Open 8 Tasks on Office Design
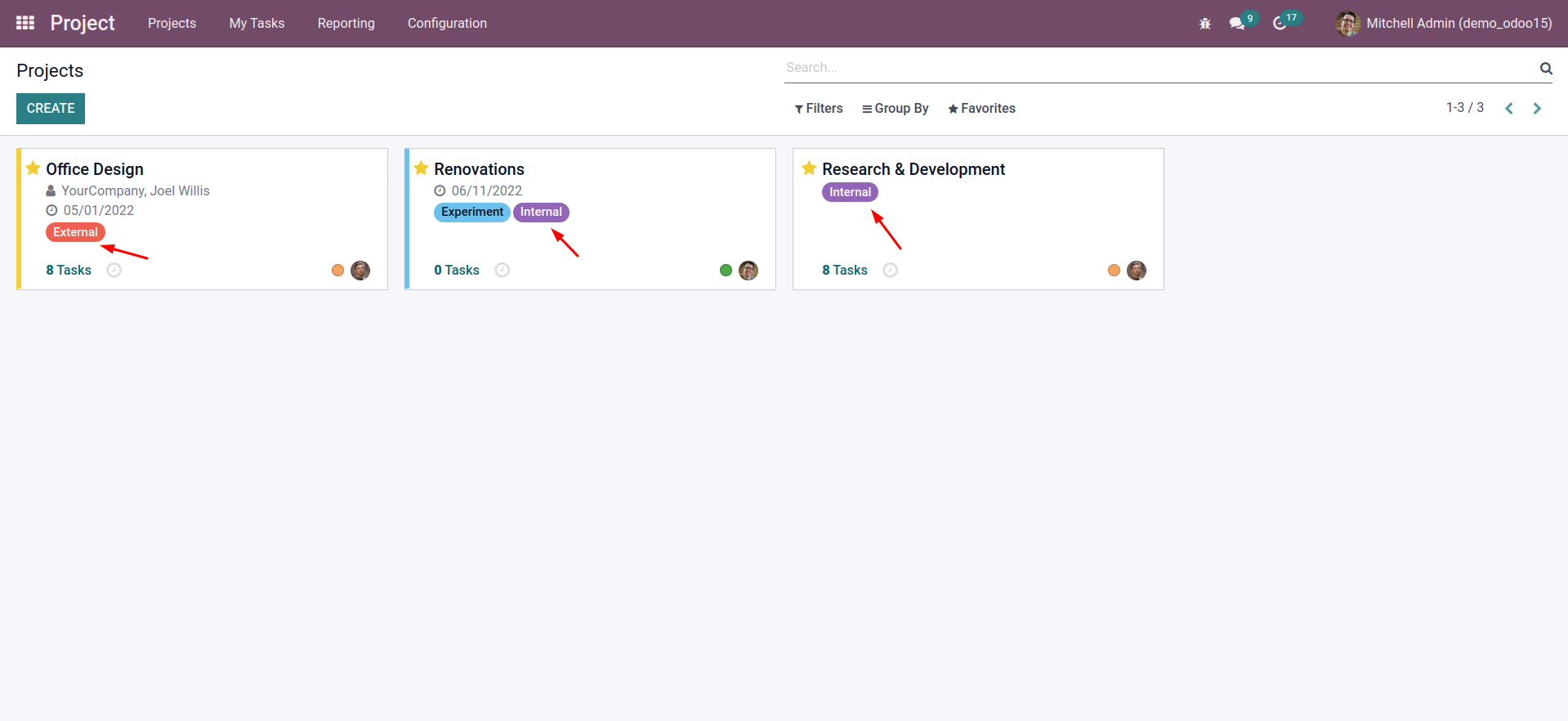 click(x=69, y=270)
